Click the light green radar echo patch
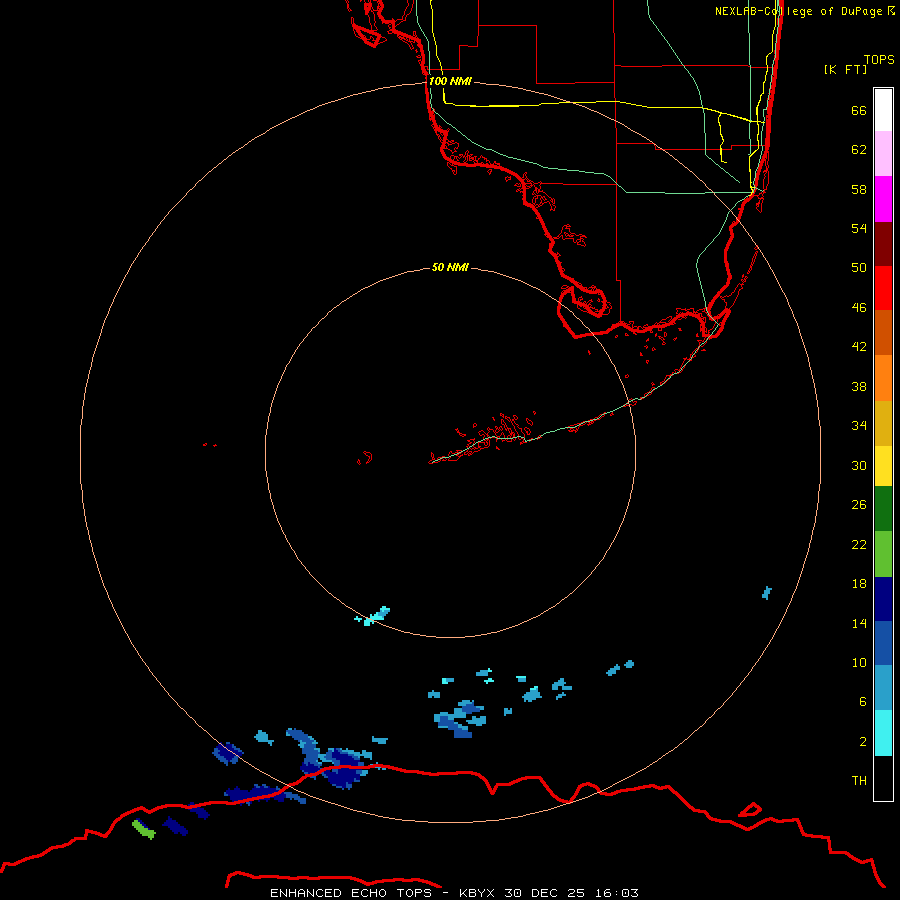Image resolution: width=900 pixels, height=900 pixels. 143,829
